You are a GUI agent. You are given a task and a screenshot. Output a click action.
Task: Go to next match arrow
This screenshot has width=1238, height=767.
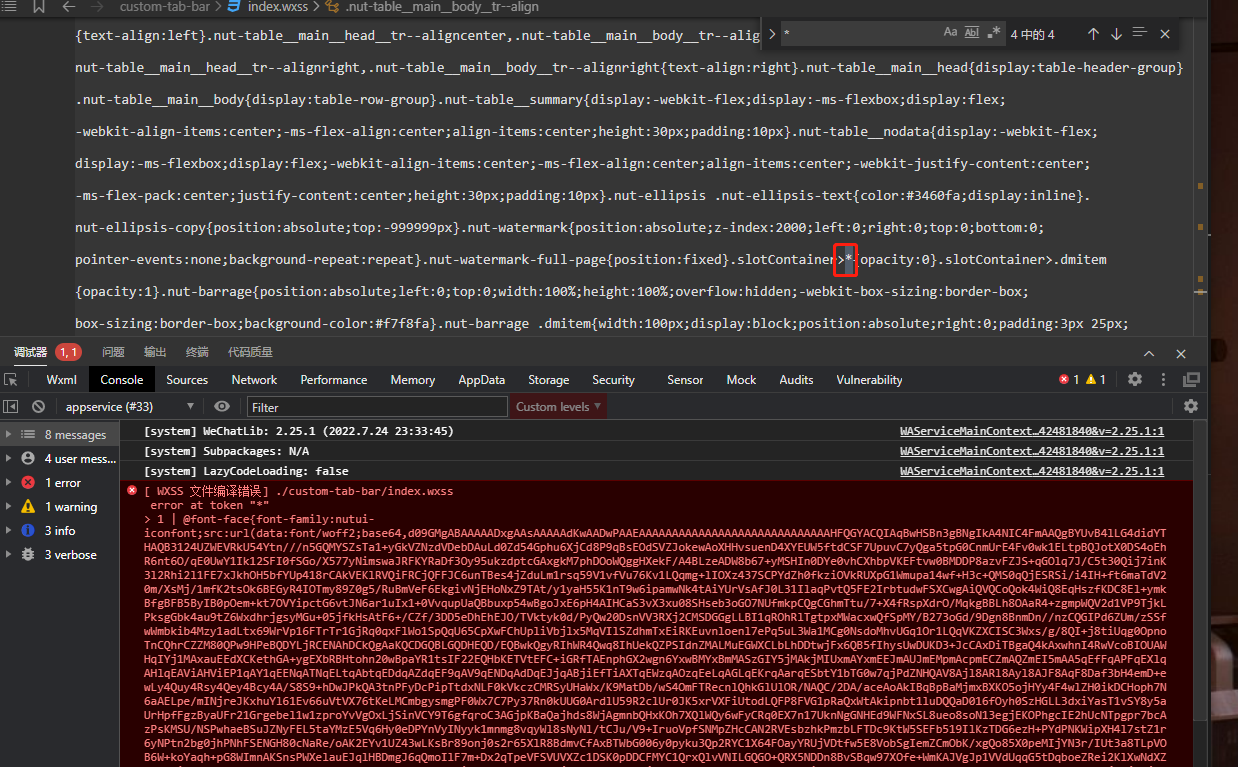1116,34
